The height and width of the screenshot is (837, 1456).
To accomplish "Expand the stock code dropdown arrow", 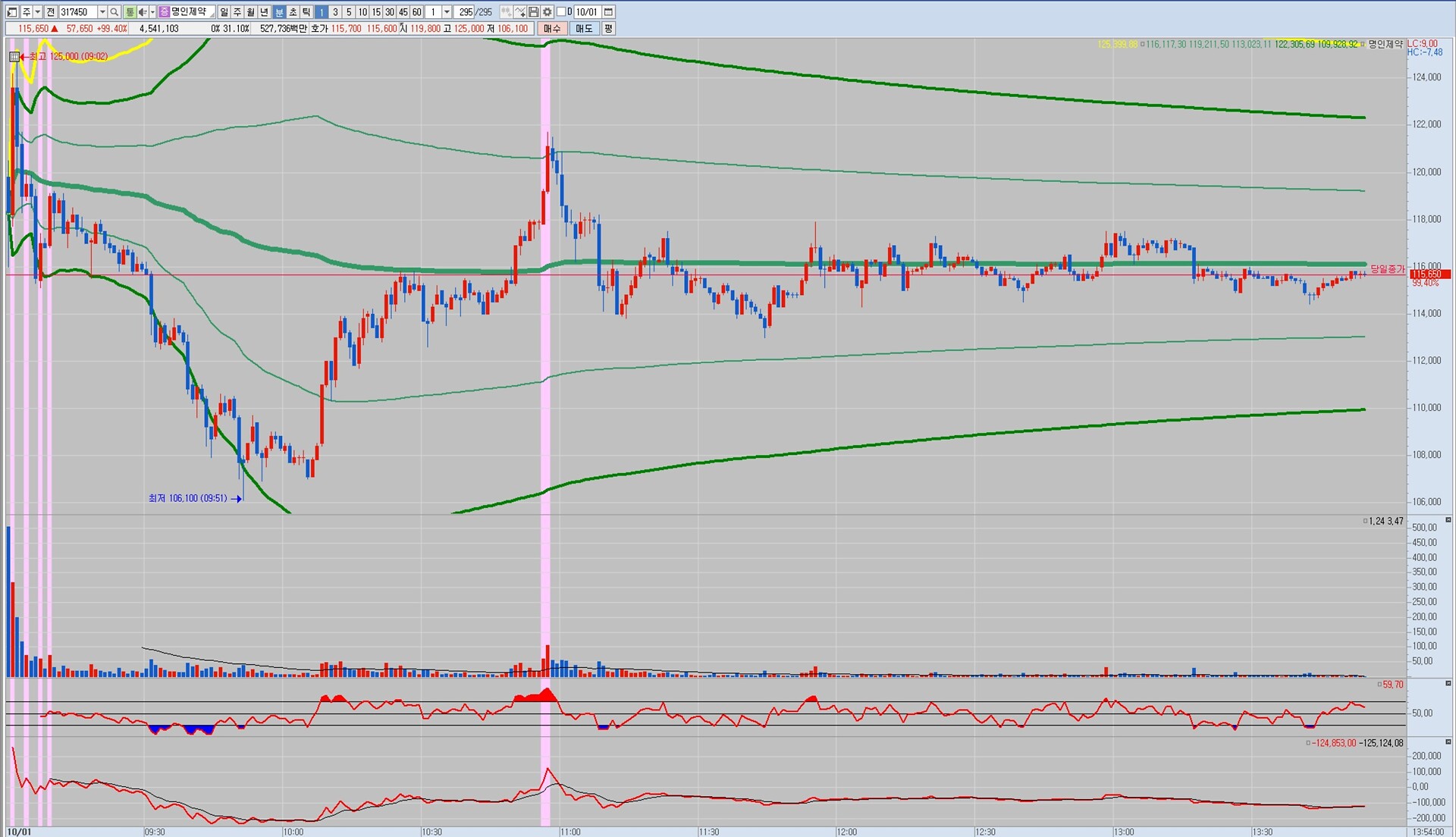I will (102, 12).
